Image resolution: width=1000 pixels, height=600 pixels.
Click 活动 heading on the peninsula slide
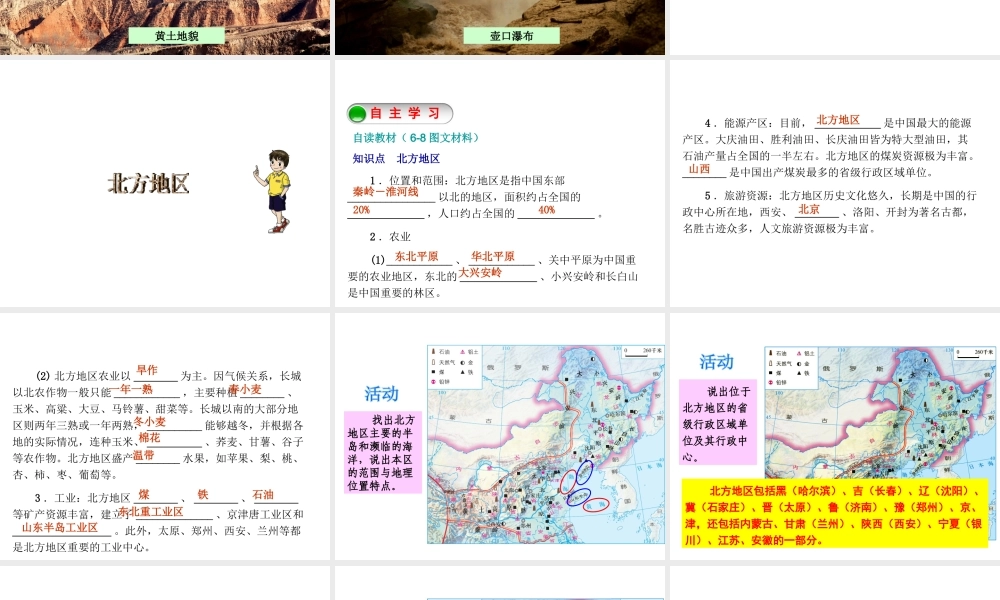point(381,393)
